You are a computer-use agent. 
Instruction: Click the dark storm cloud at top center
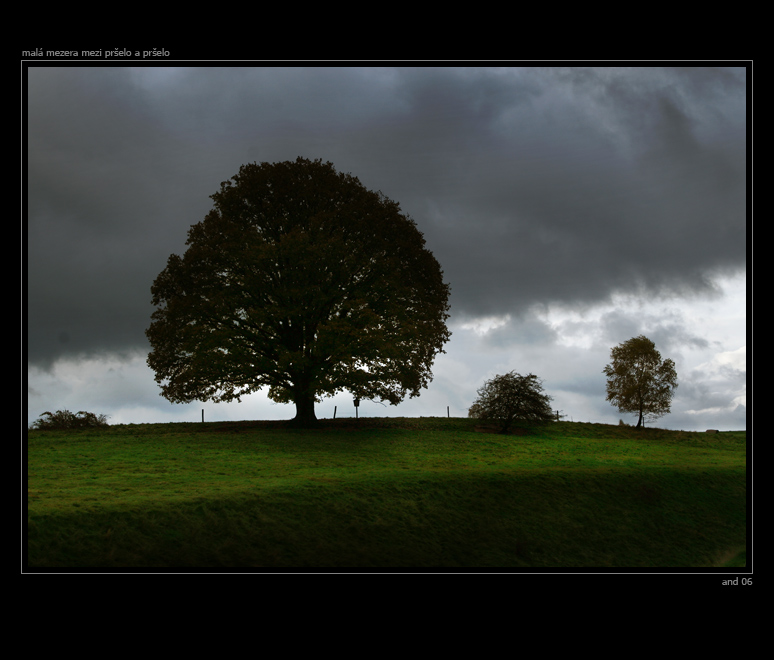tap(400, 110)
